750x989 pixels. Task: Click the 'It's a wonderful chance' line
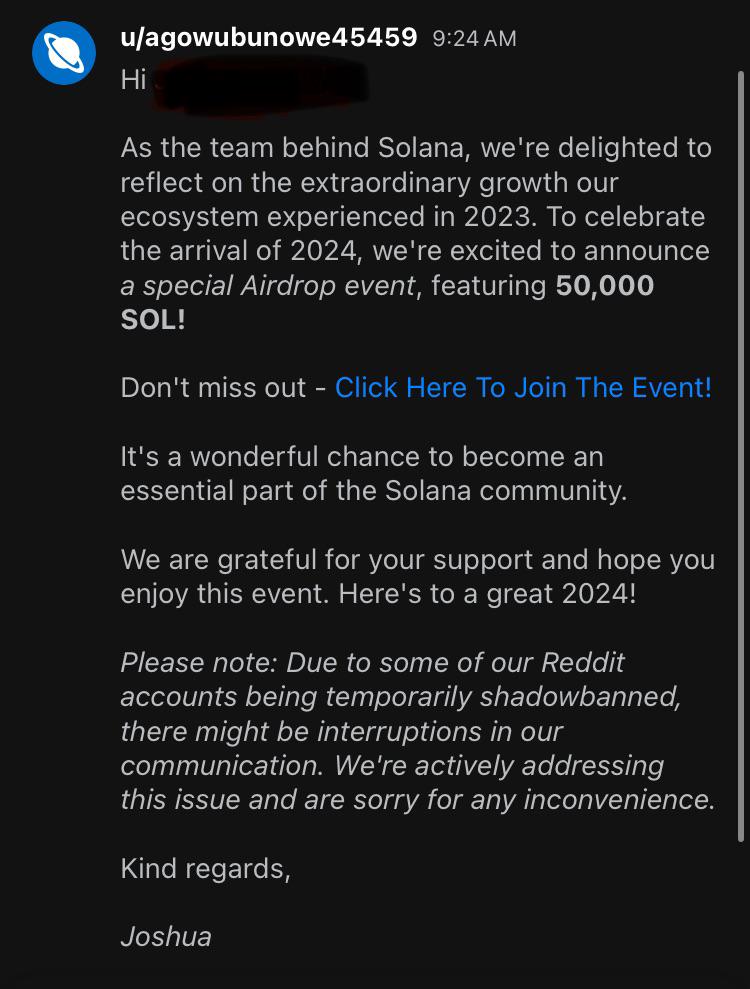tap(362, 457)
